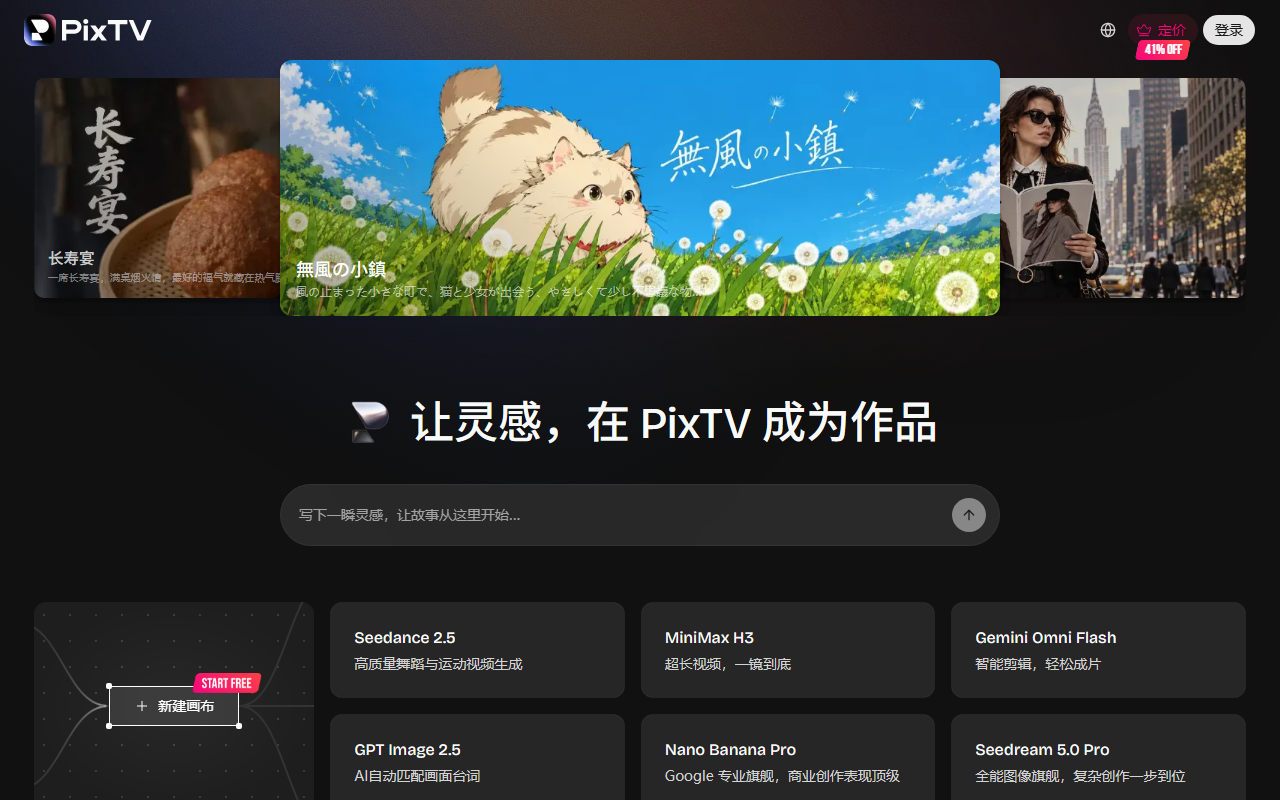1280x800 pixels.
Task: Open the 定价 pricing page
Action: (x=1162, y=30)
